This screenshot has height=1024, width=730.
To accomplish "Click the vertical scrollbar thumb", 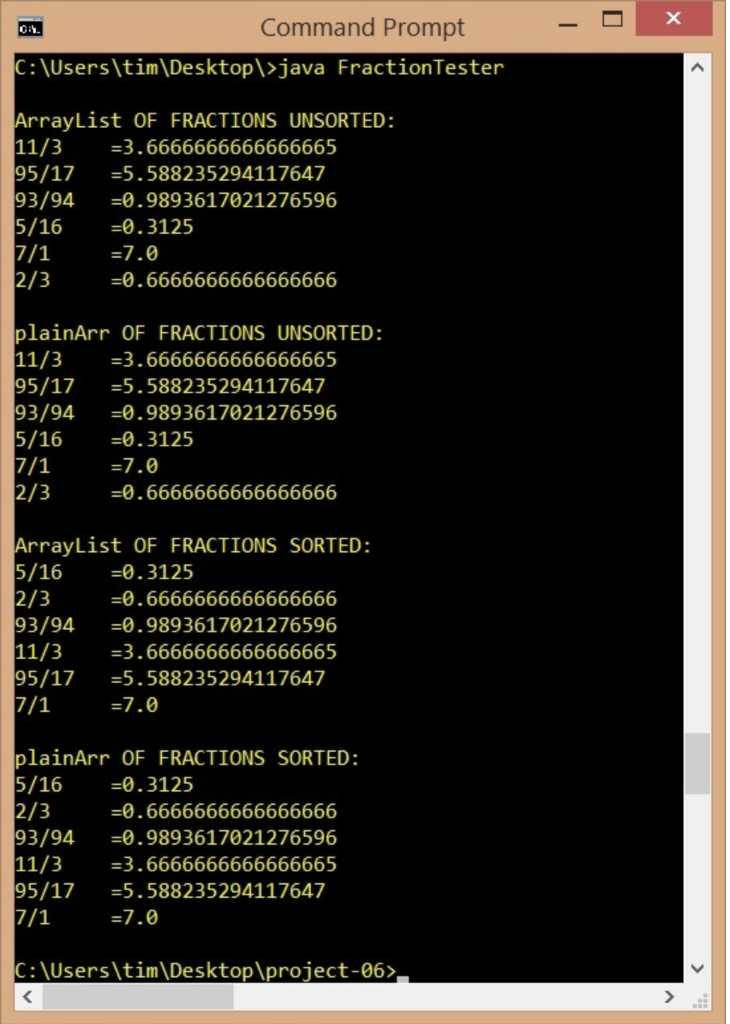I will click(x=697, y=763).
